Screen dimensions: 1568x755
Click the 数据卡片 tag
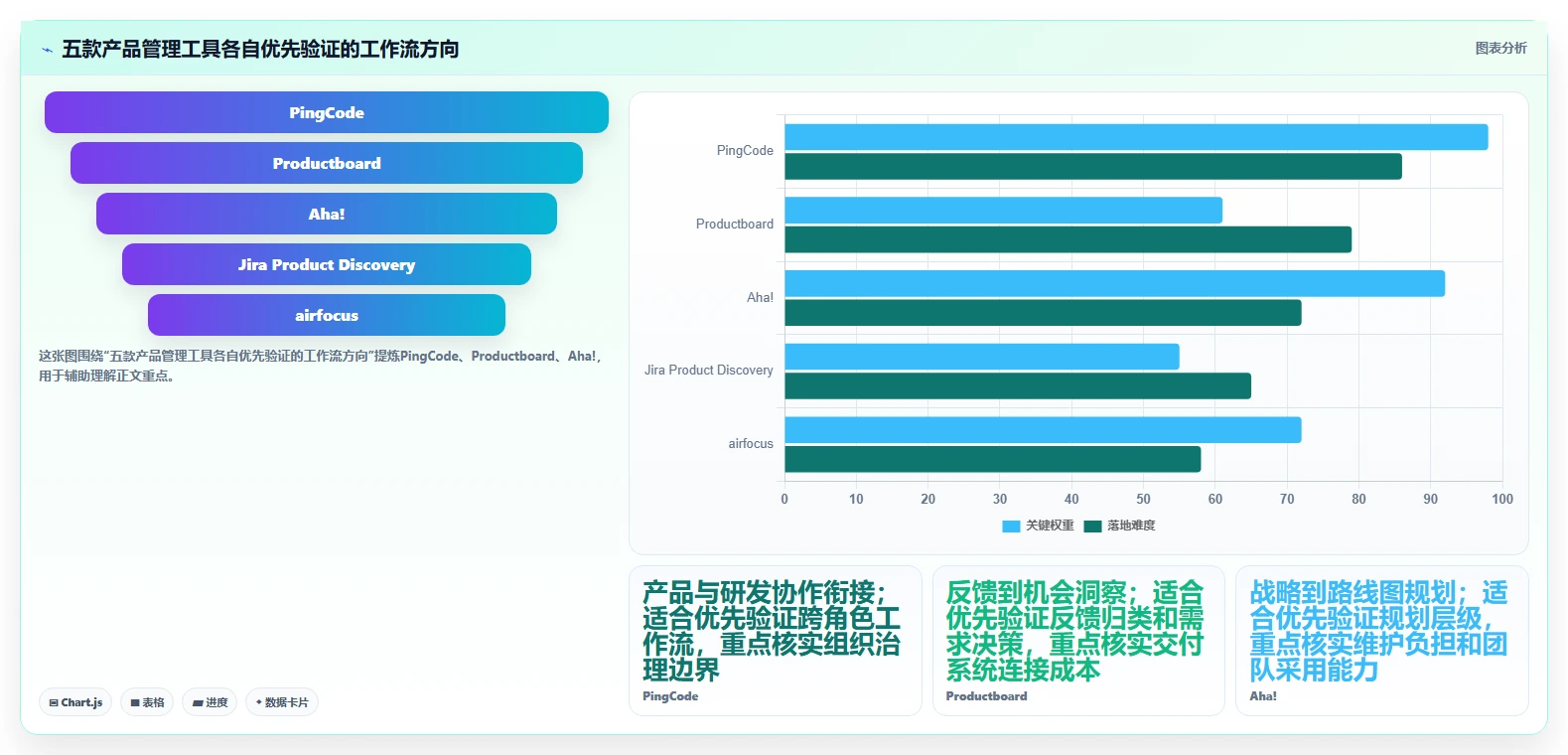(x=282, y=702)
